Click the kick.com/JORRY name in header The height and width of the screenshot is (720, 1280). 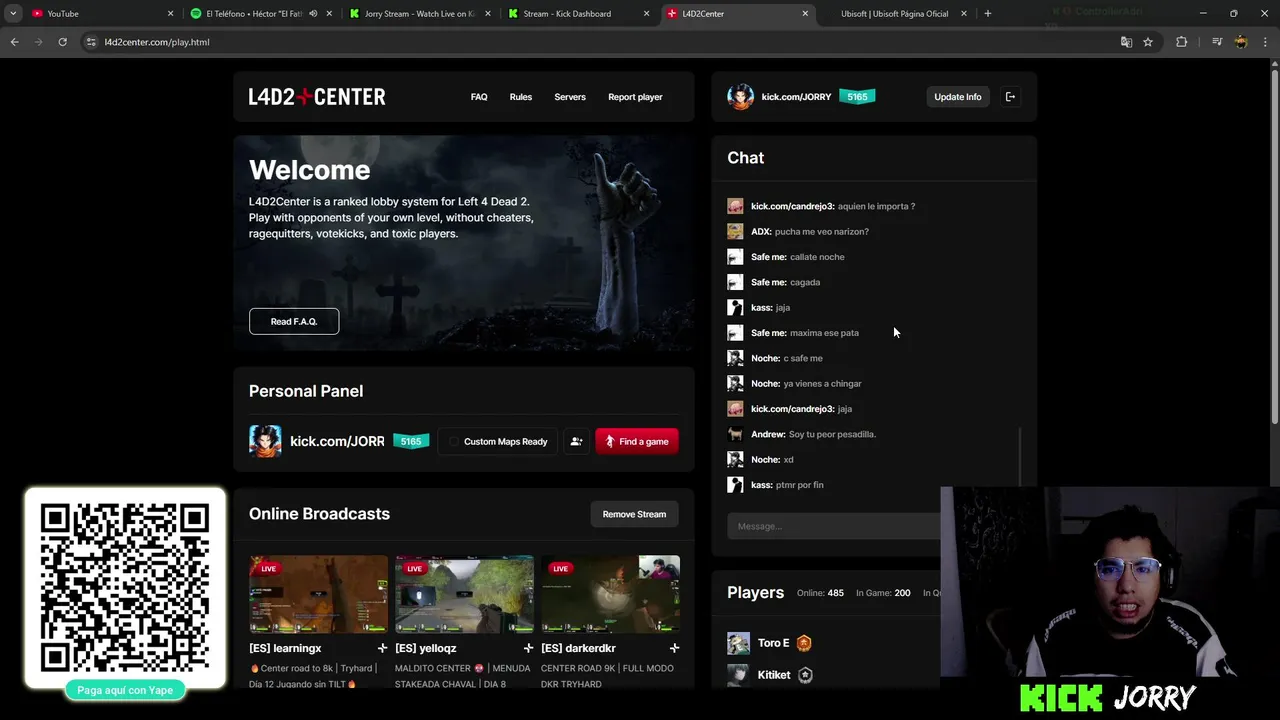point(796,97)
